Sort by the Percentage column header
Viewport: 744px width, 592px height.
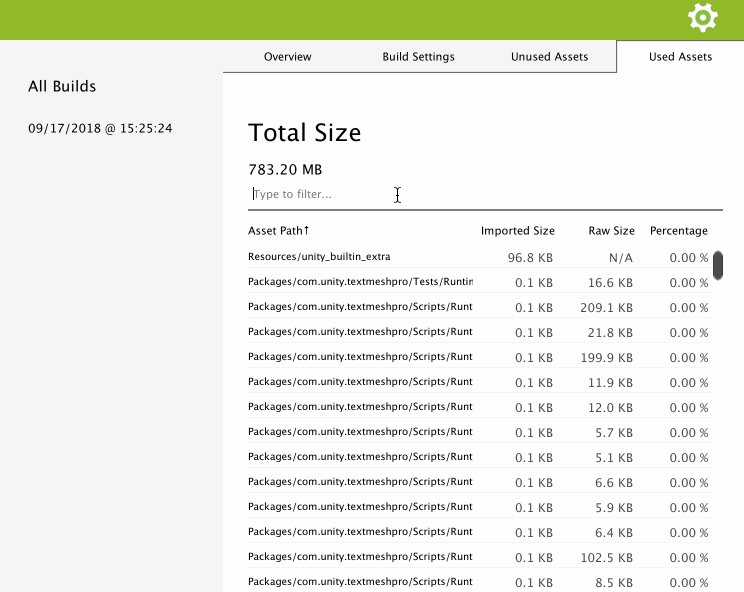(679, 231)
